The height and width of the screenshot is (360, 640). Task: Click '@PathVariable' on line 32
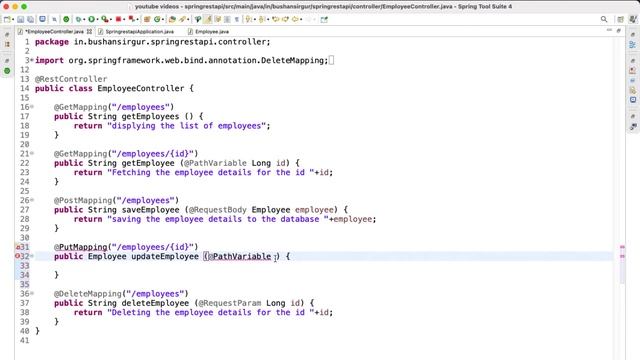[240, 256]
